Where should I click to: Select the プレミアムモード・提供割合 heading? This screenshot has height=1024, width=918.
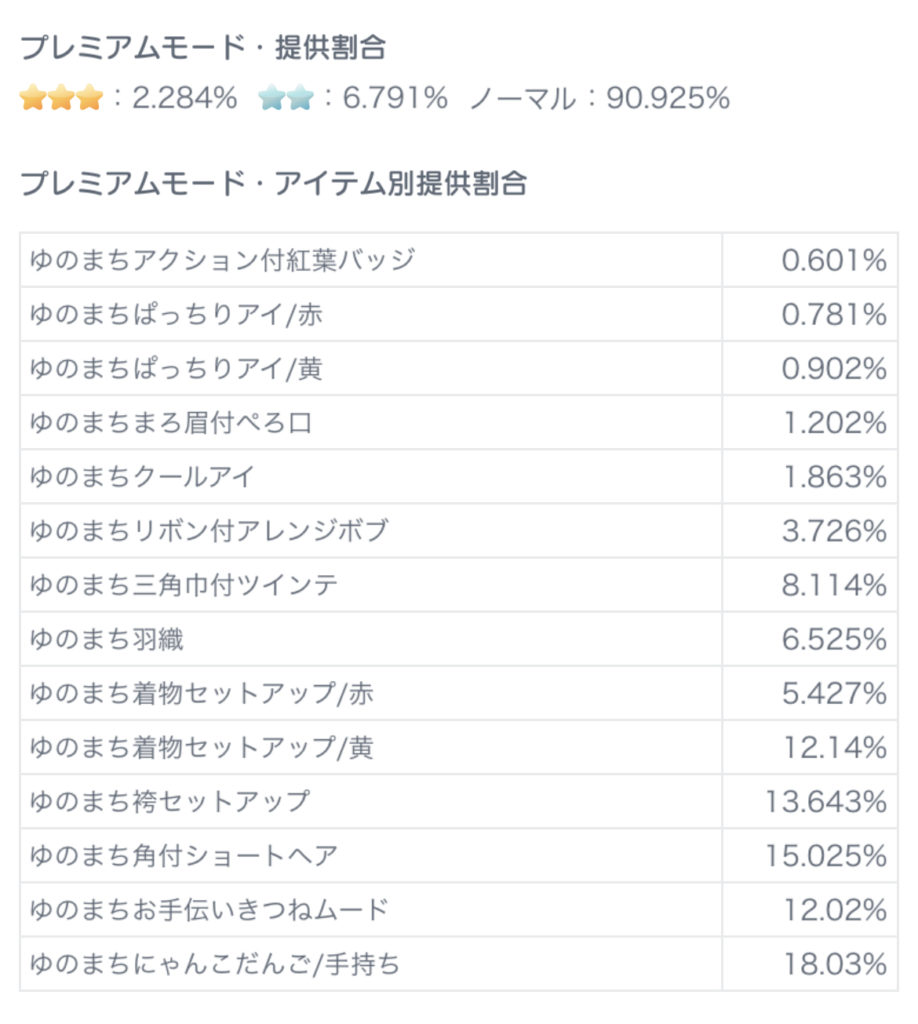point(203,47)
